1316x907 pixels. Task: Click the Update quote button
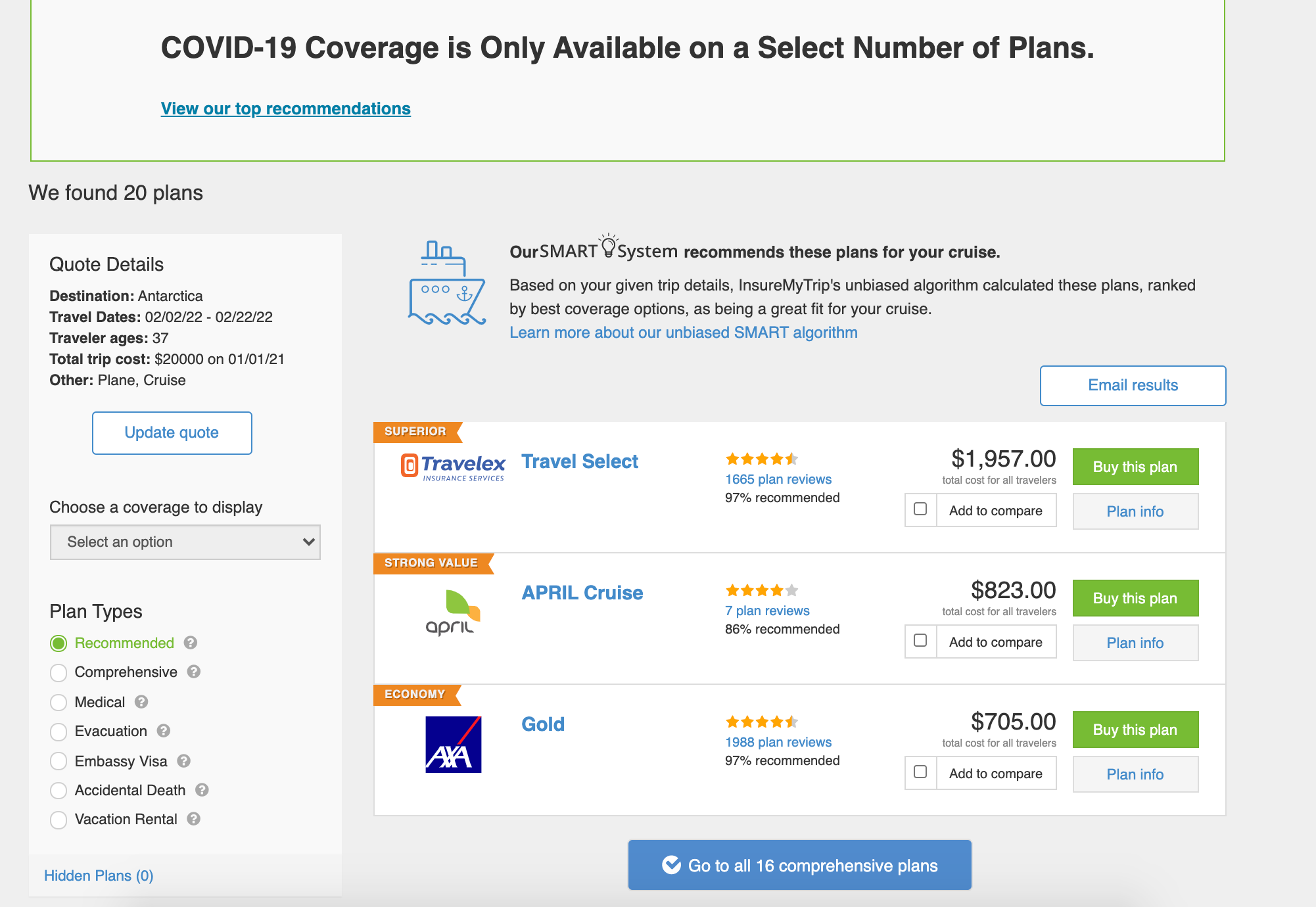[172, 432]
